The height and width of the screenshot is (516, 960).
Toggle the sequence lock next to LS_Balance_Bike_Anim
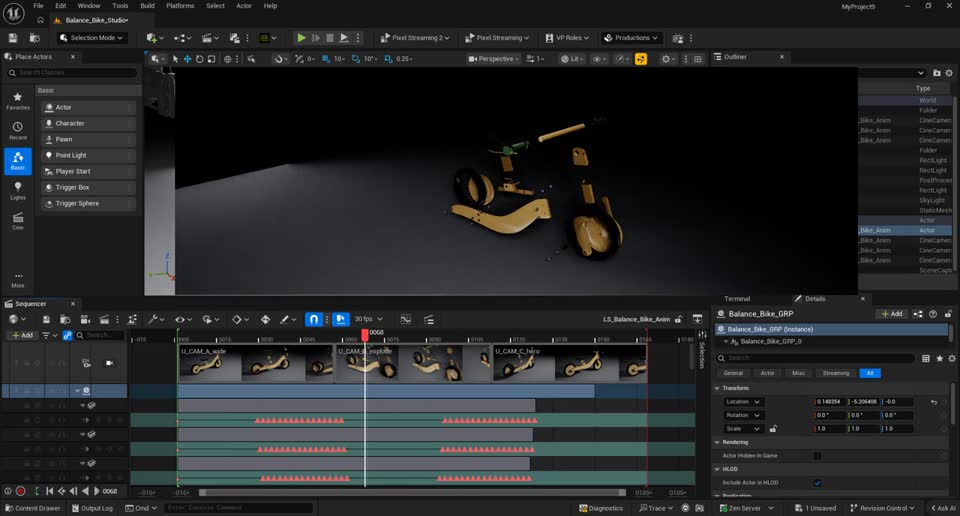point(678,320)
